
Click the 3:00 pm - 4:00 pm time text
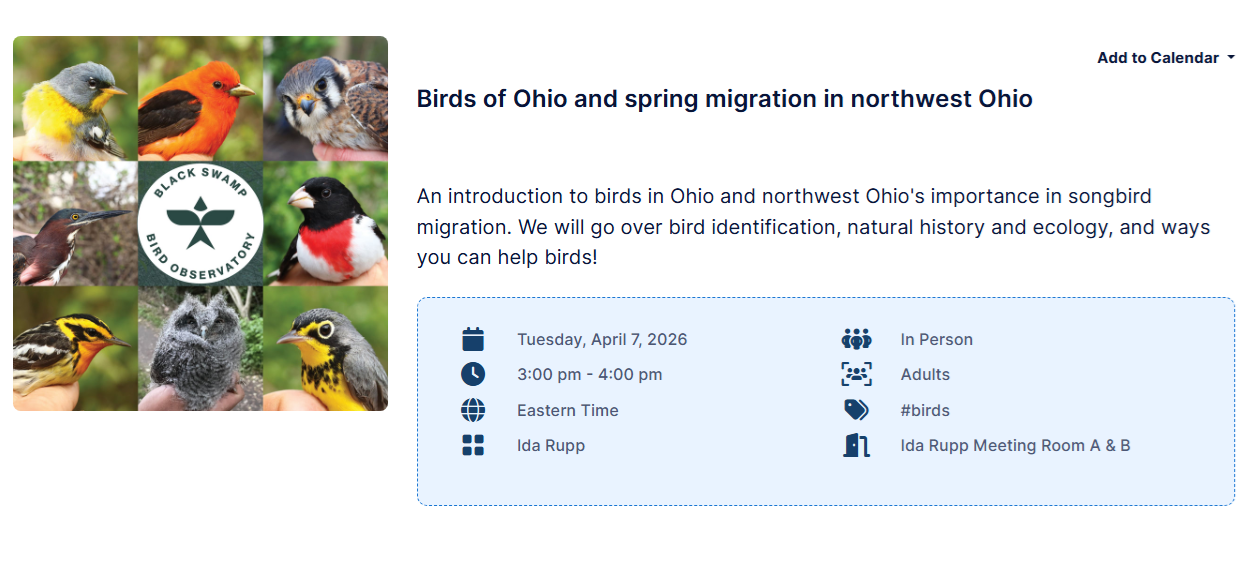coord(589,374)
